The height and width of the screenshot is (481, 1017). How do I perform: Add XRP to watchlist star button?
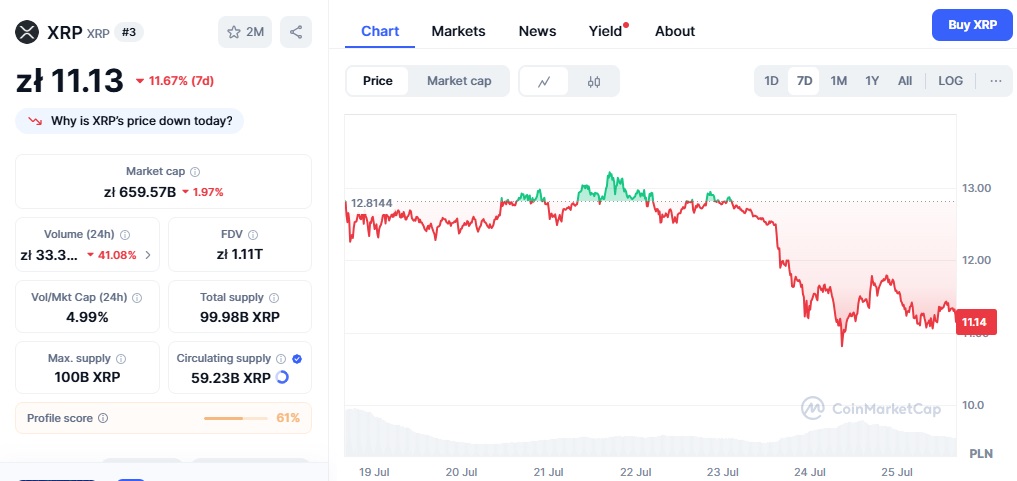coord(245,32)
